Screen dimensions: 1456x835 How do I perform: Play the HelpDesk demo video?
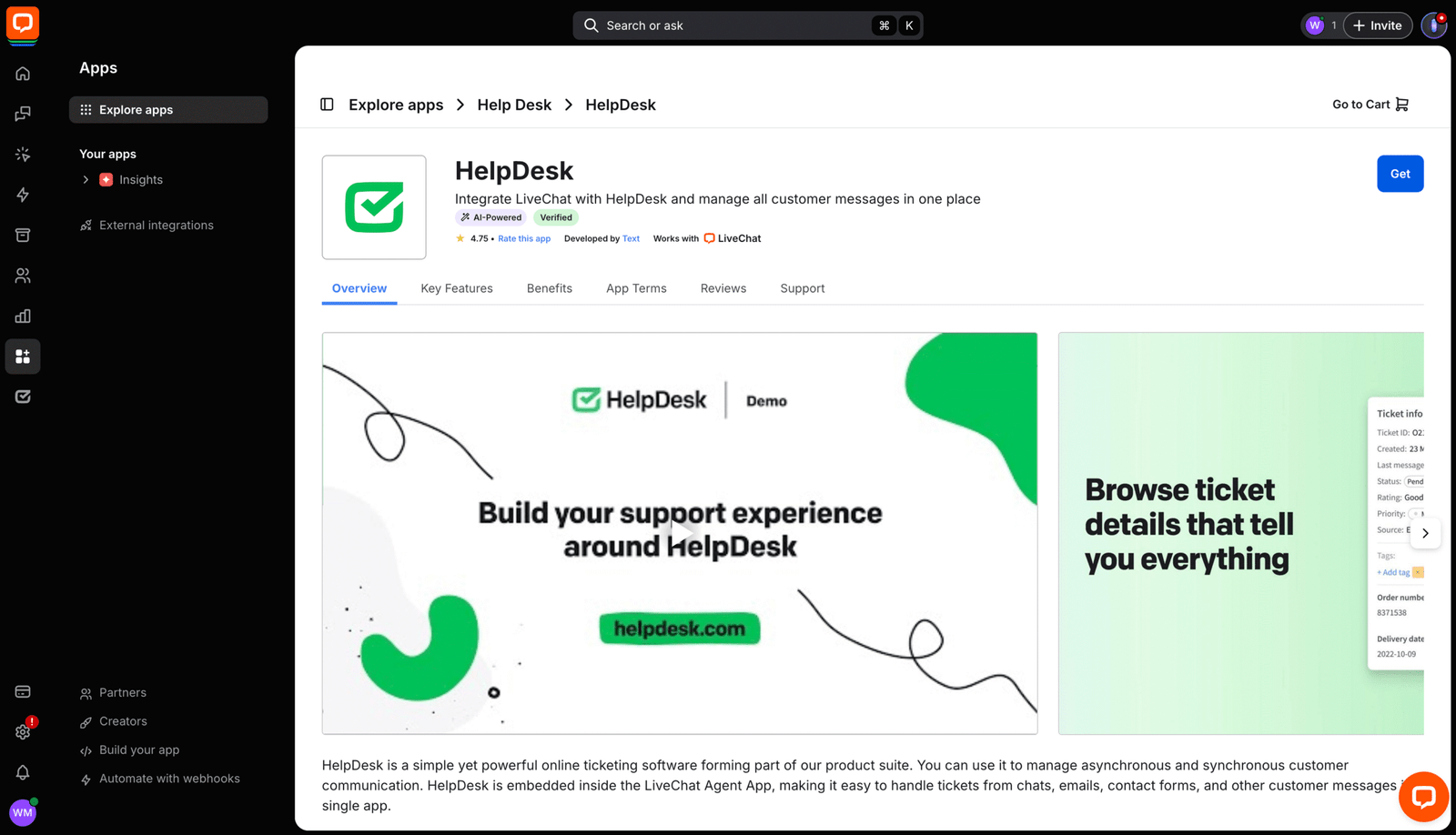tap(681, 532)
